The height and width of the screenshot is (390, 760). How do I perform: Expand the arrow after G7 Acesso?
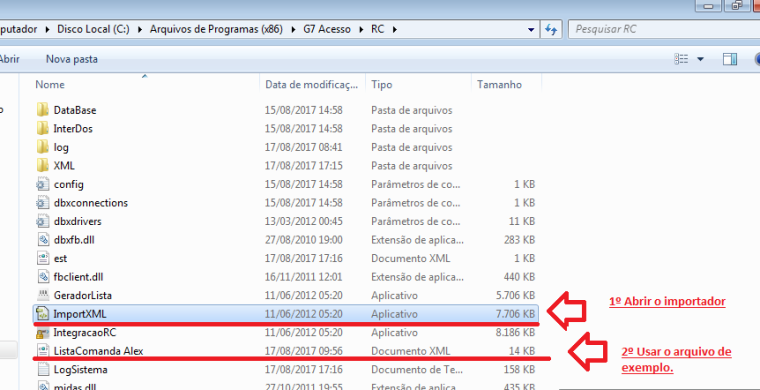pyautogui.click(x=361, y=29)
